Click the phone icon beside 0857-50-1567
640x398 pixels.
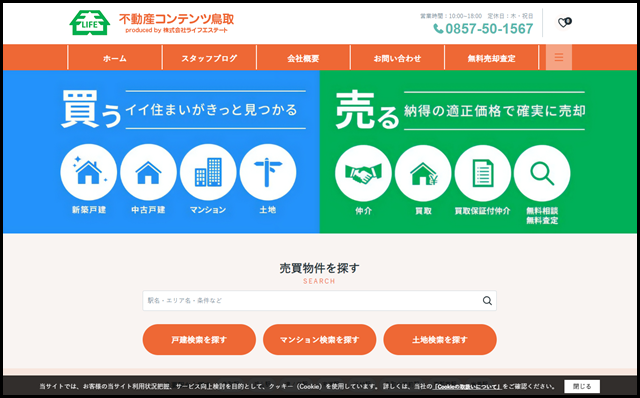438,29
